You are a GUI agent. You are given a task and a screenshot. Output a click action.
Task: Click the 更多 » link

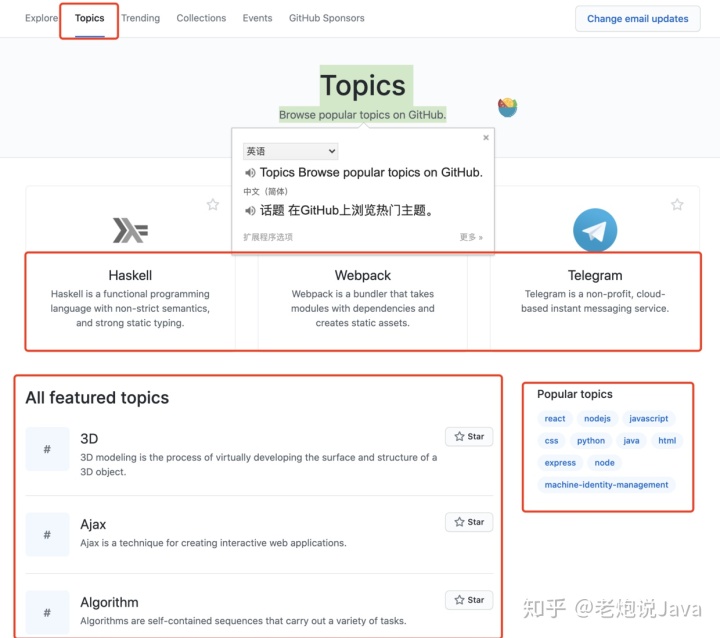pos(471,237)
